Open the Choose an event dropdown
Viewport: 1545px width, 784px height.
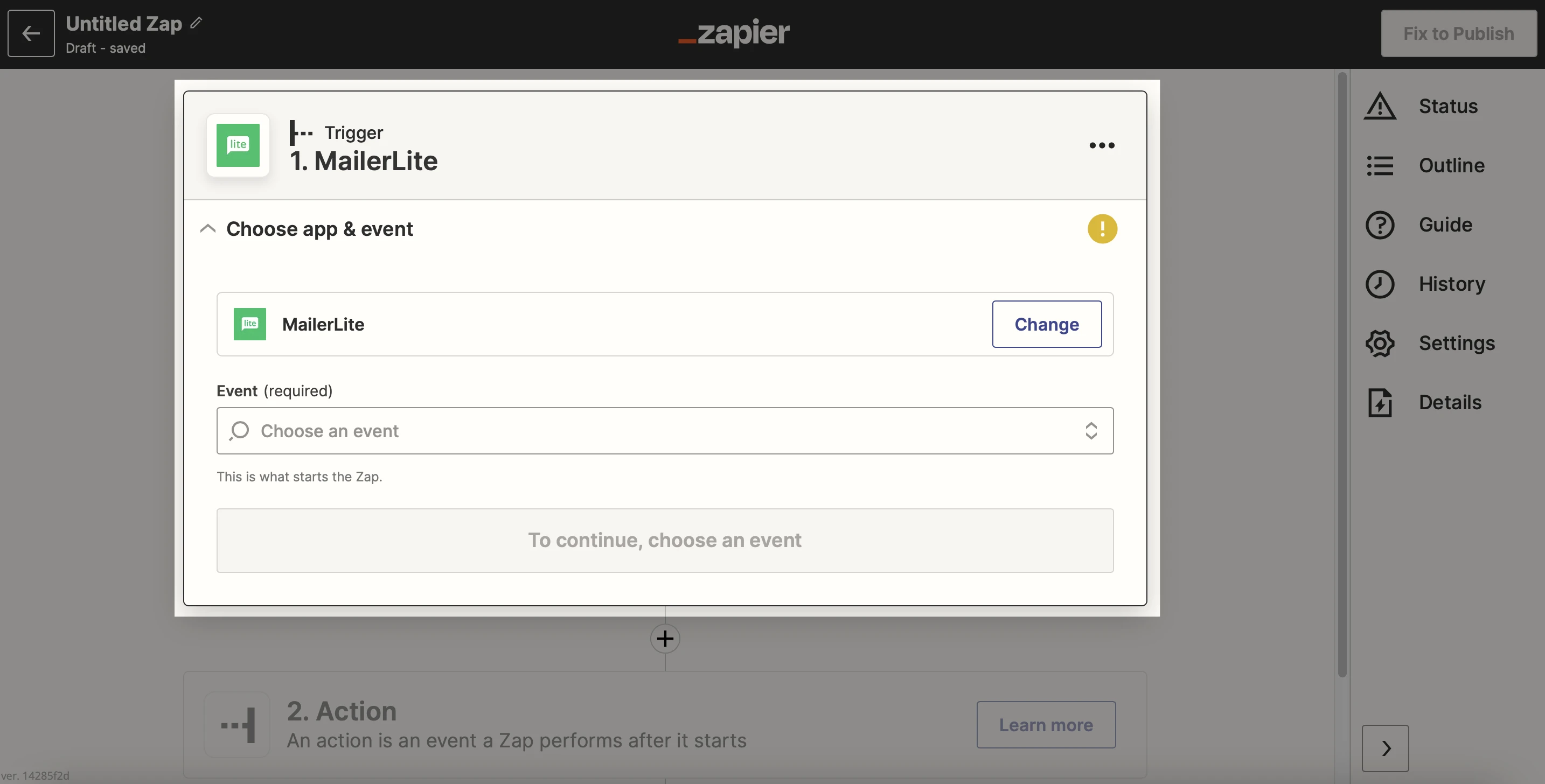coord(665,431)
